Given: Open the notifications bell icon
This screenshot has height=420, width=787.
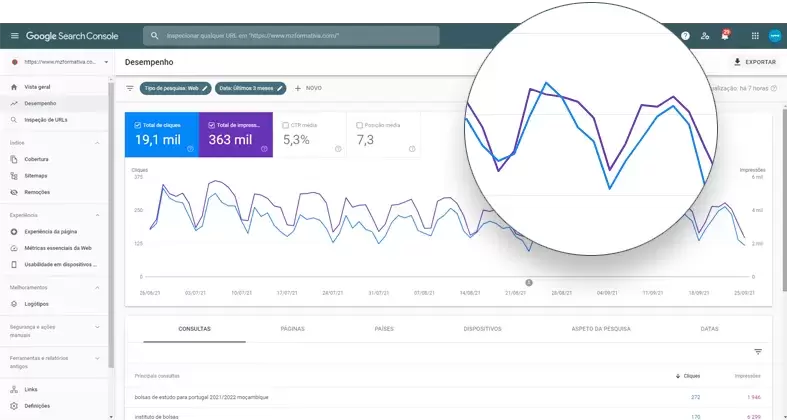Looking at the screenshot, I should [725, 36].
